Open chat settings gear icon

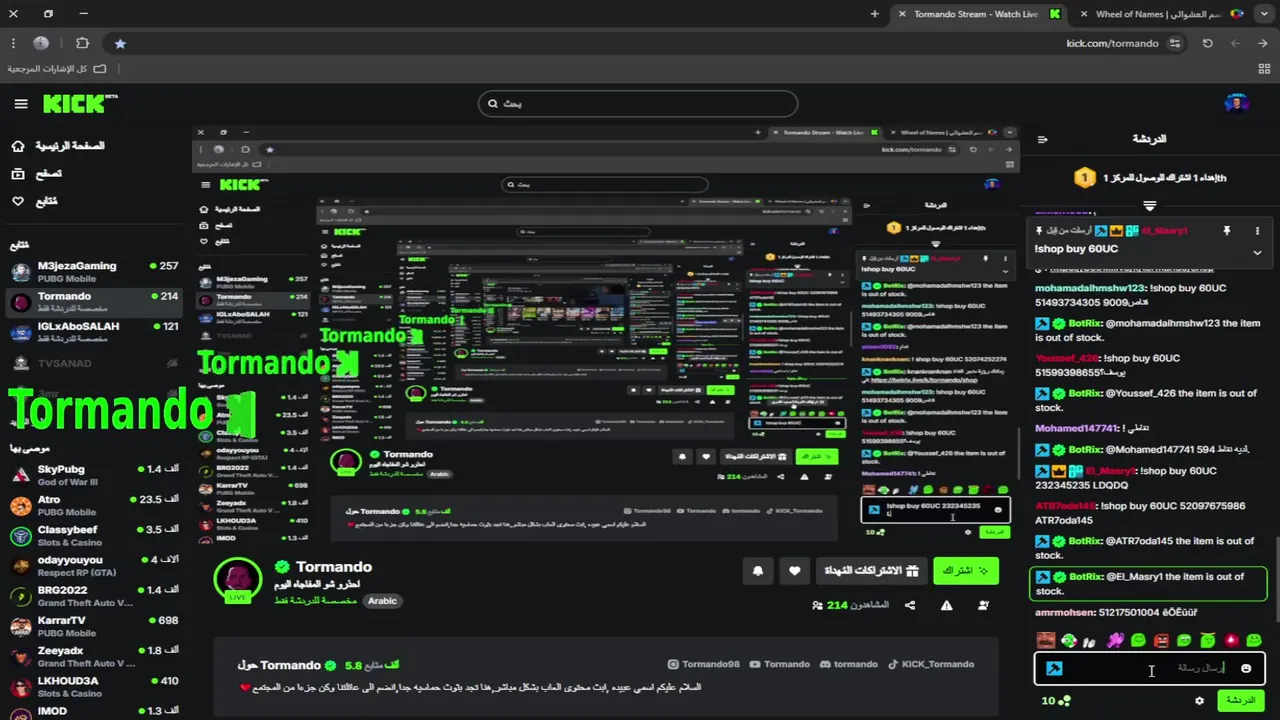(x=1199, y=700)
